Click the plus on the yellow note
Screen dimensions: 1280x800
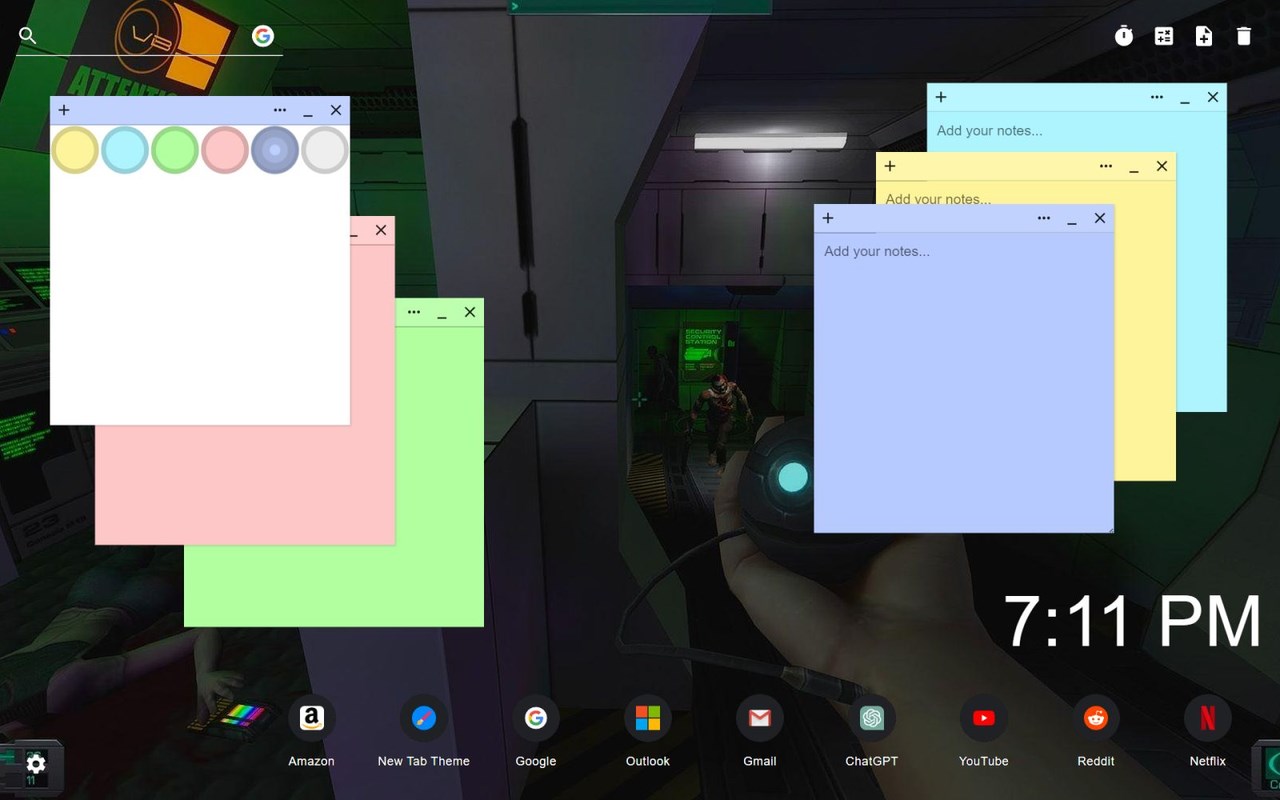click(x=890, y=166)
